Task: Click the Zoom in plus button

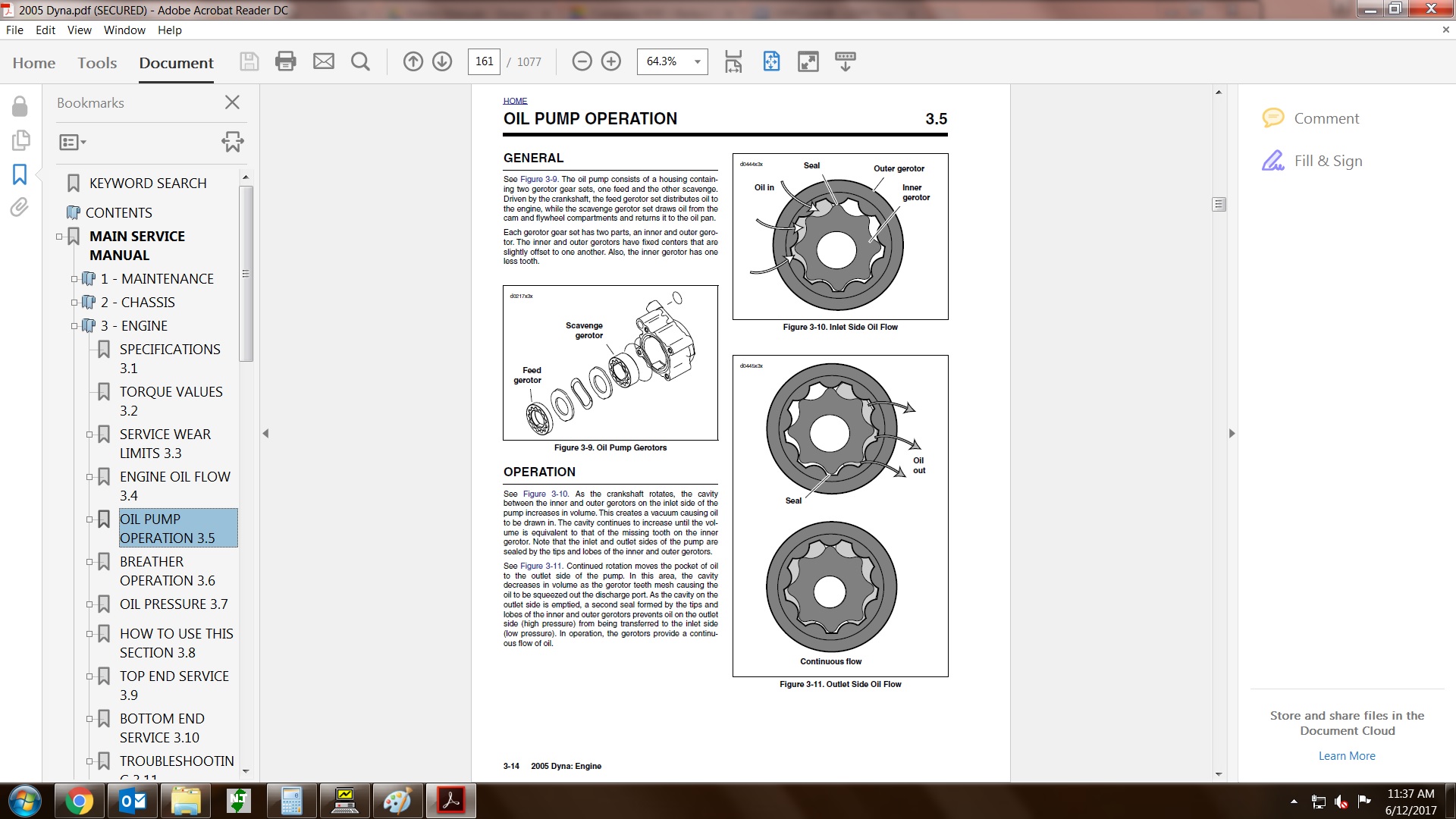Action: coord(611,61)
